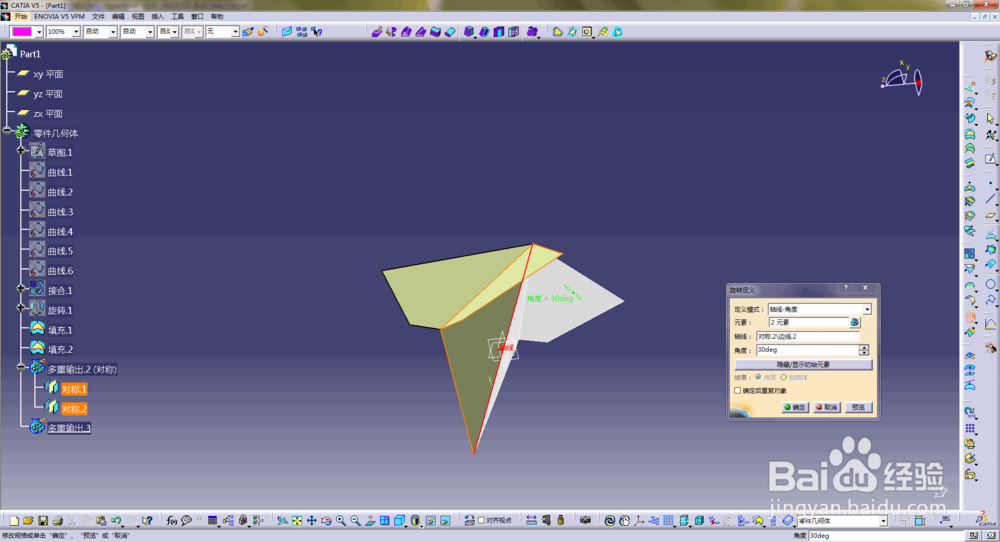
Task: Open the 帮助 menu
Action: (217, 17)
